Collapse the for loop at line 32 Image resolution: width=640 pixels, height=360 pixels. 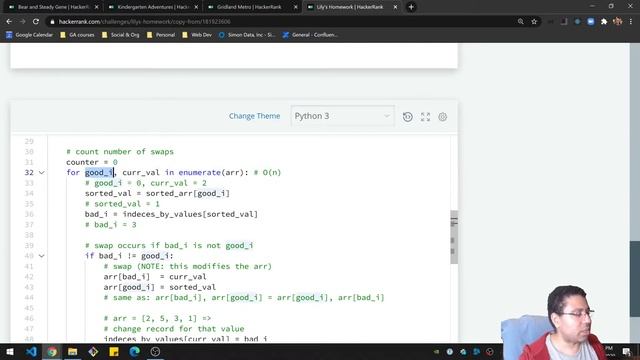tap(42, 173)
